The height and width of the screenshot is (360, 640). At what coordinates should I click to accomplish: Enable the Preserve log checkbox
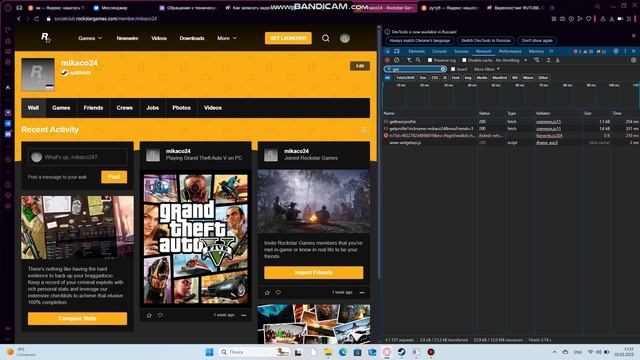pyautogui.click(x=430, y=60)
